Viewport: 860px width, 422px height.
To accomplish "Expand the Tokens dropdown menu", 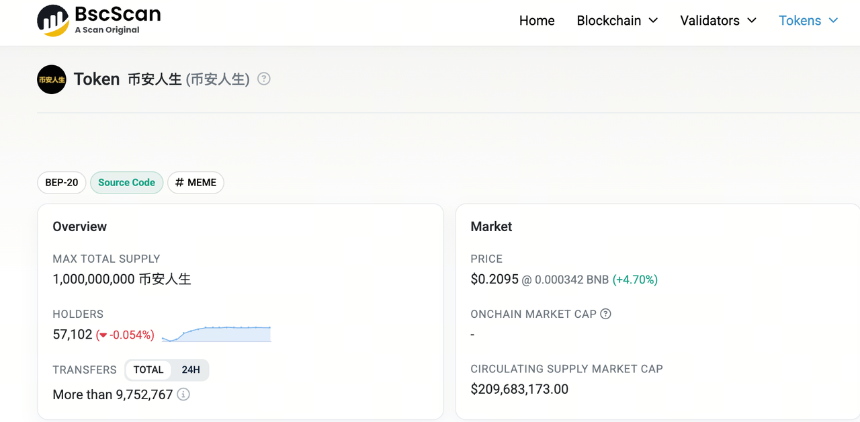I will (x=808, y=21).
